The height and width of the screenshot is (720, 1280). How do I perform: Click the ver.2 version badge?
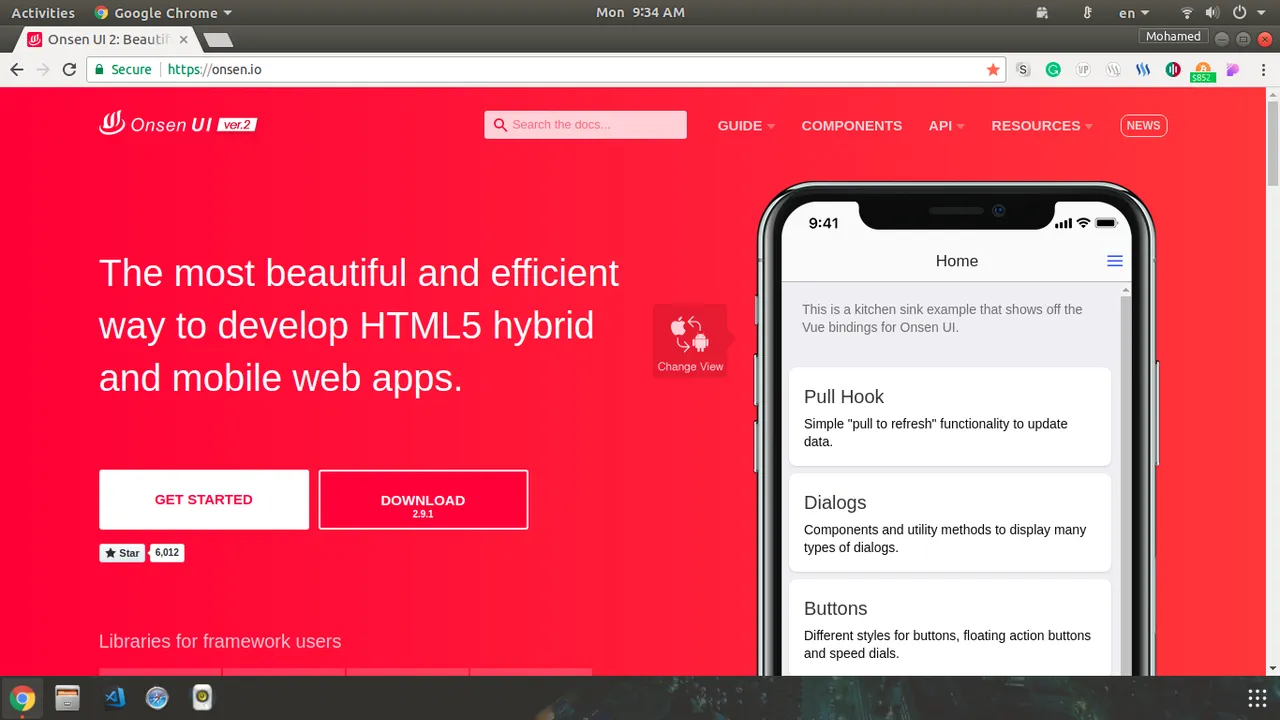coord(237,125)
